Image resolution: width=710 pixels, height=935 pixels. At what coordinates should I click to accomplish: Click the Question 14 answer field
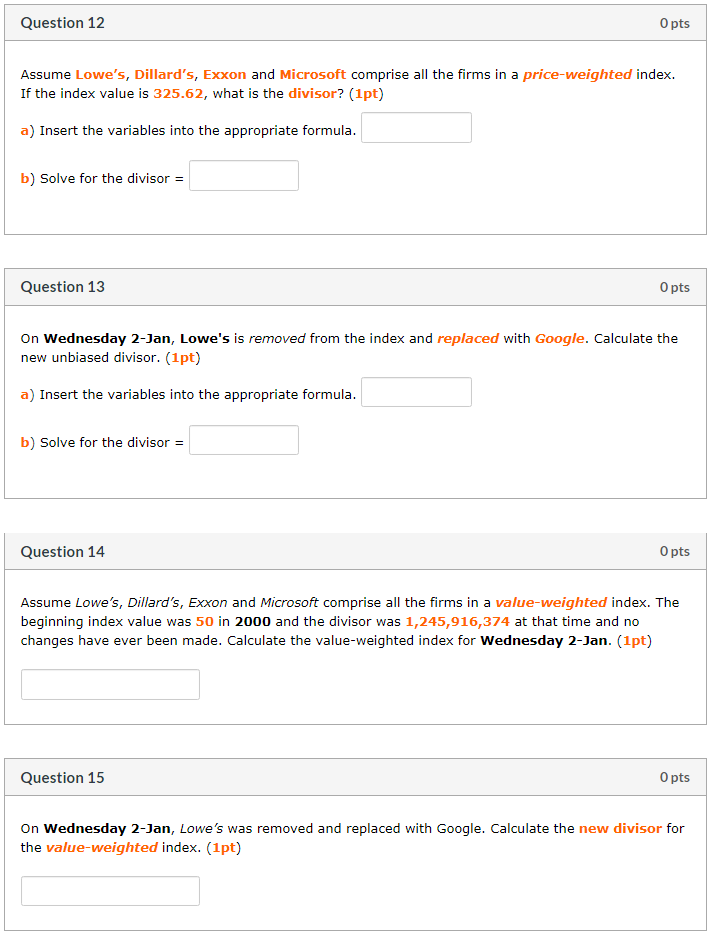click(x=110, y=684)
